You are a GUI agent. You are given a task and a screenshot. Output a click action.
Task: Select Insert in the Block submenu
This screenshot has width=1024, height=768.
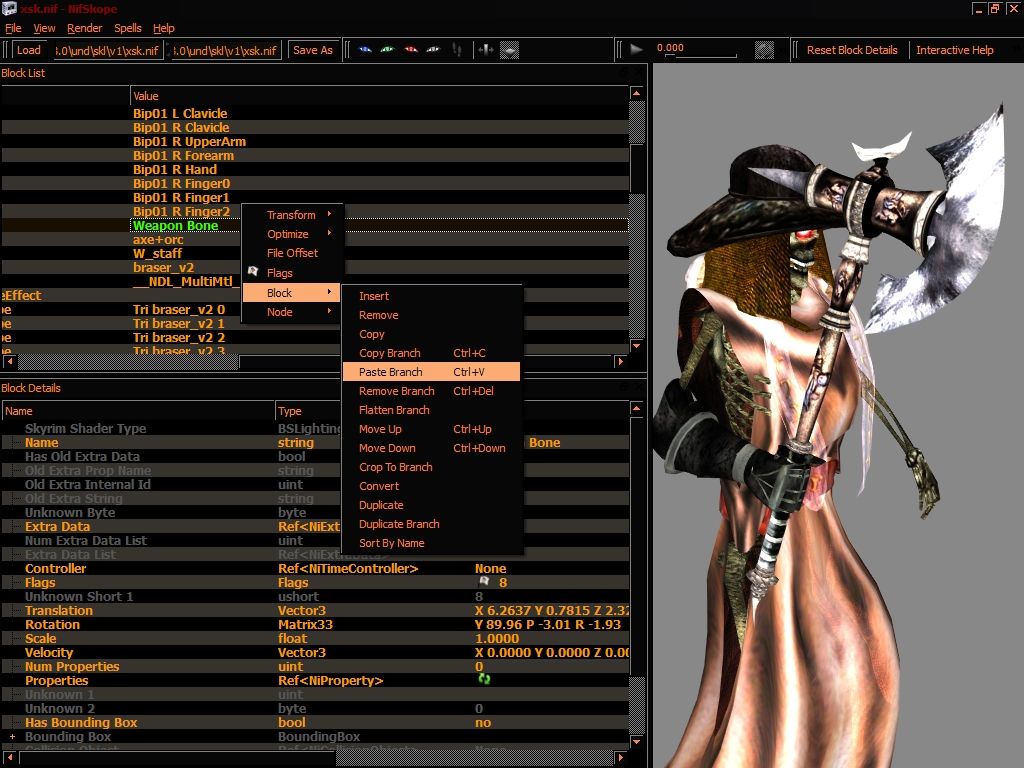431,296
